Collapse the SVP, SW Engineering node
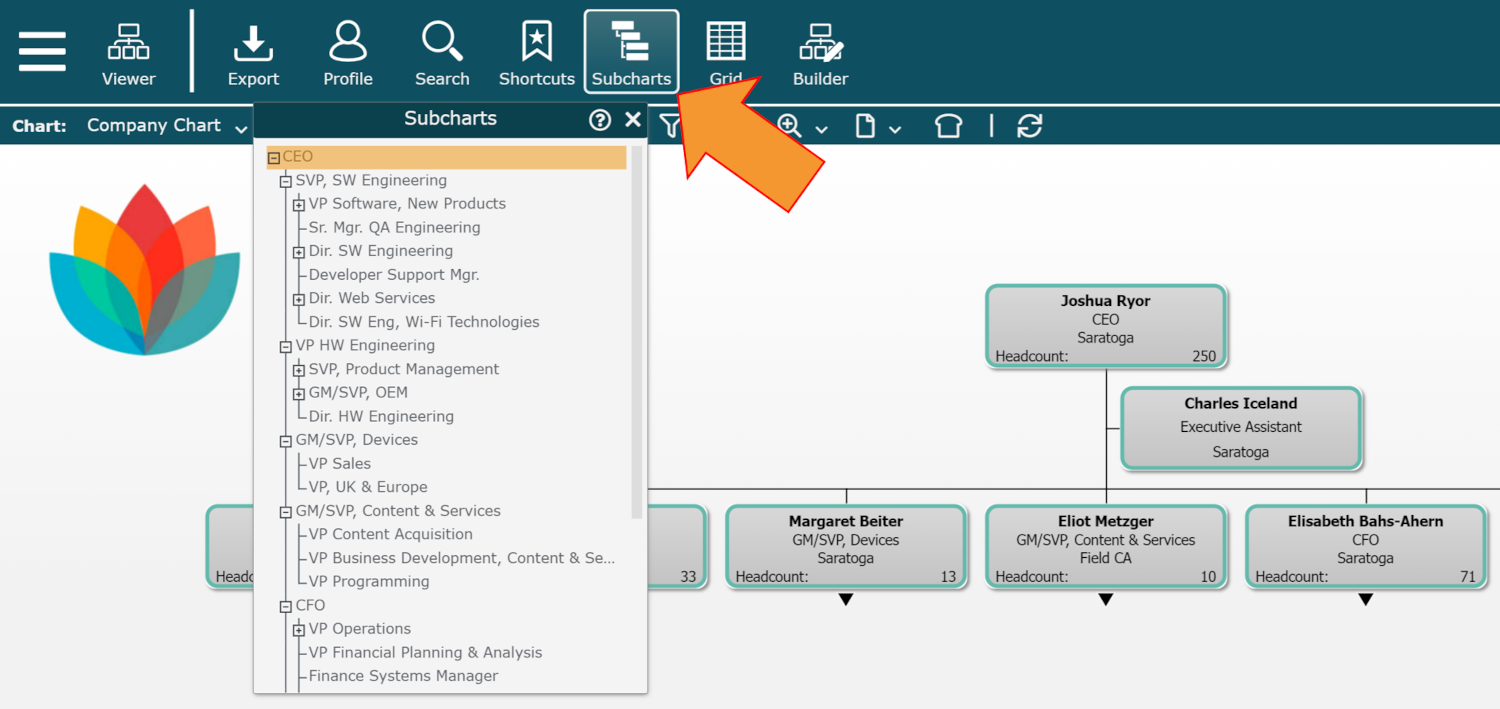1500x709 pixels. [x=286, y=182]
